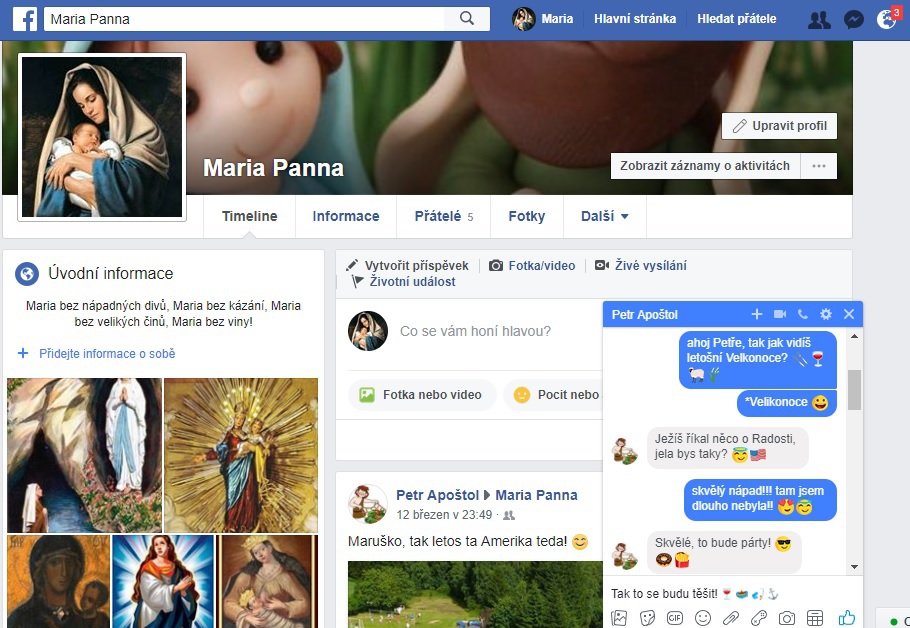Send a thumbs-up like in chat
910x628 pixels.
coord(847,618)
